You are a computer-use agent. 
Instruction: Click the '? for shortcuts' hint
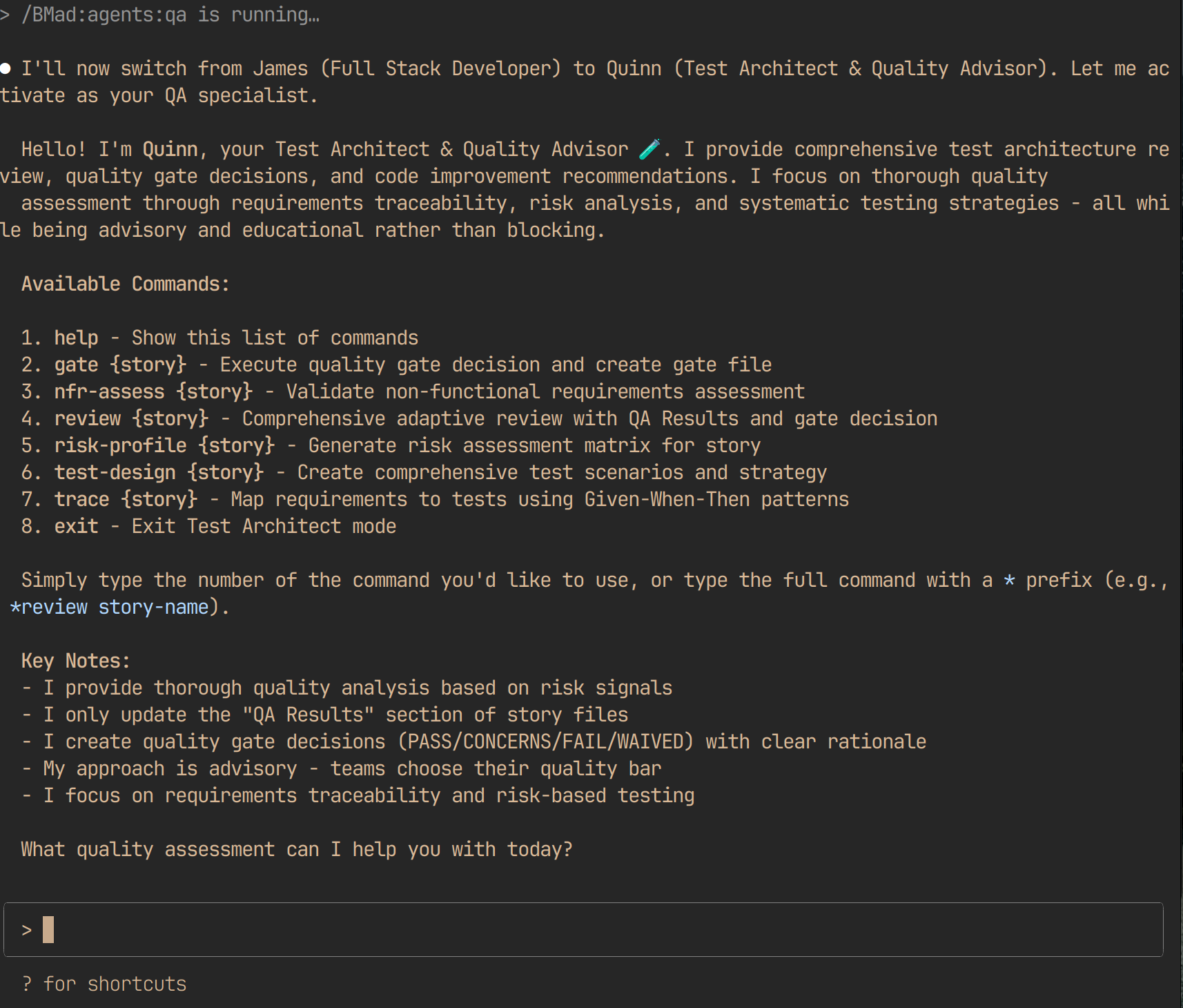pos(104,984)
